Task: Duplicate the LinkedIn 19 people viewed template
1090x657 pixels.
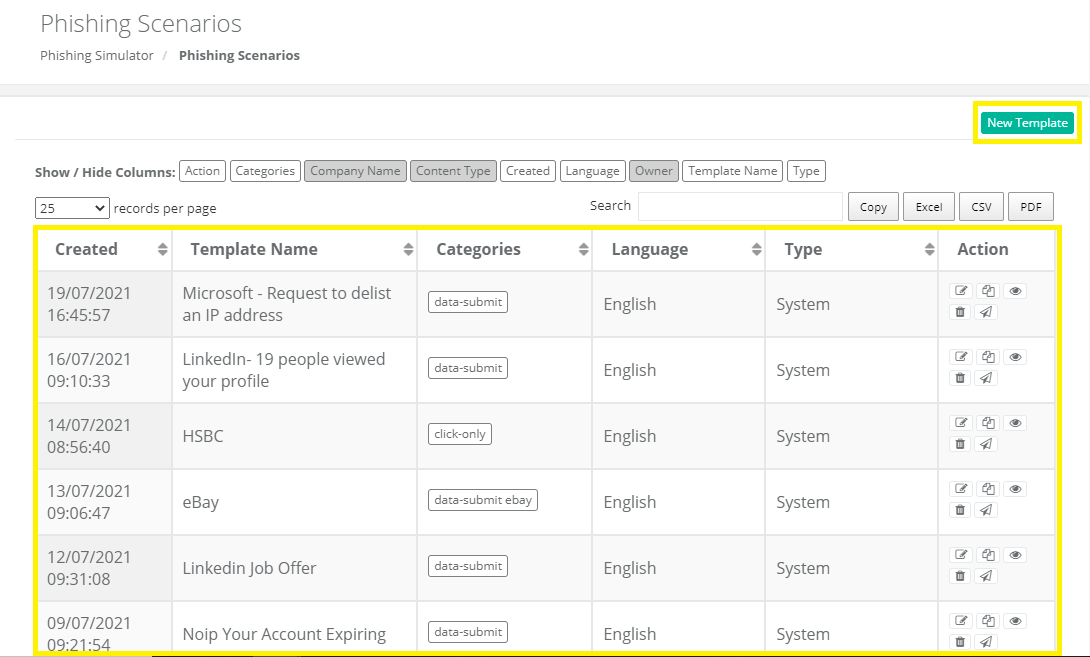Action: point(988,357)
